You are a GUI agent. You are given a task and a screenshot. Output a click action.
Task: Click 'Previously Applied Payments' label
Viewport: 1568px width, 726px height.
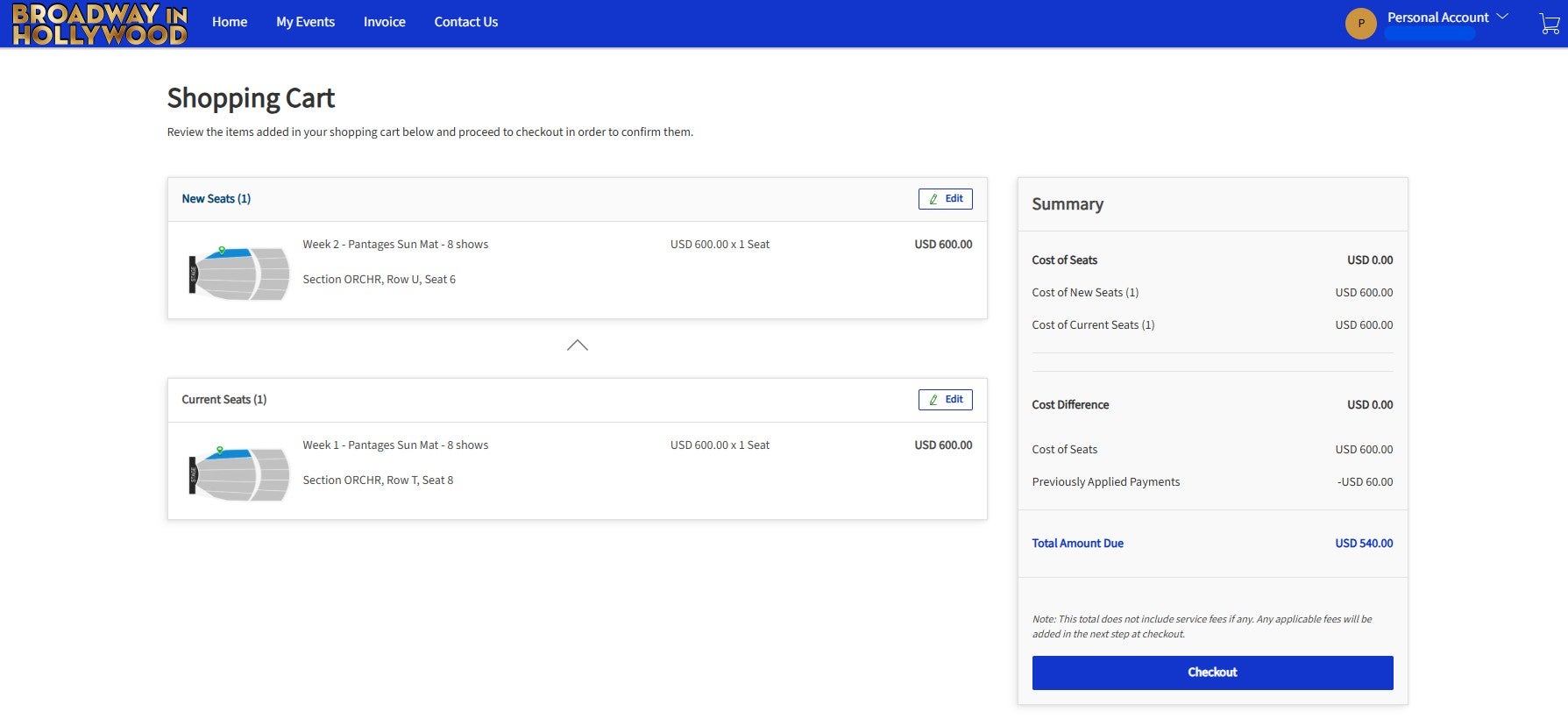coord(1105,482)
